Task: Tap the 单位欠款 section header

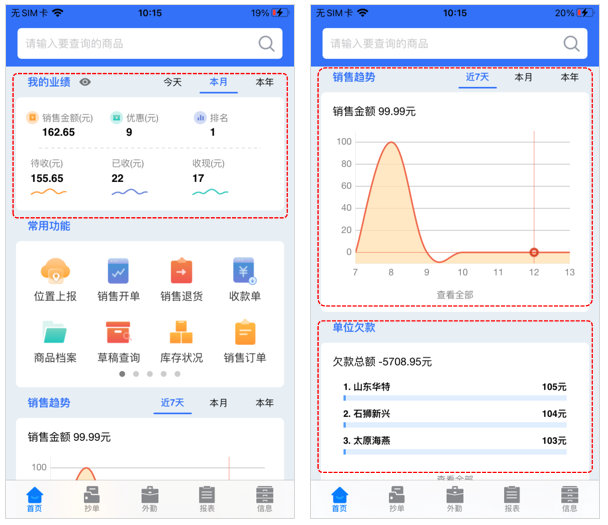Action: 354,327
